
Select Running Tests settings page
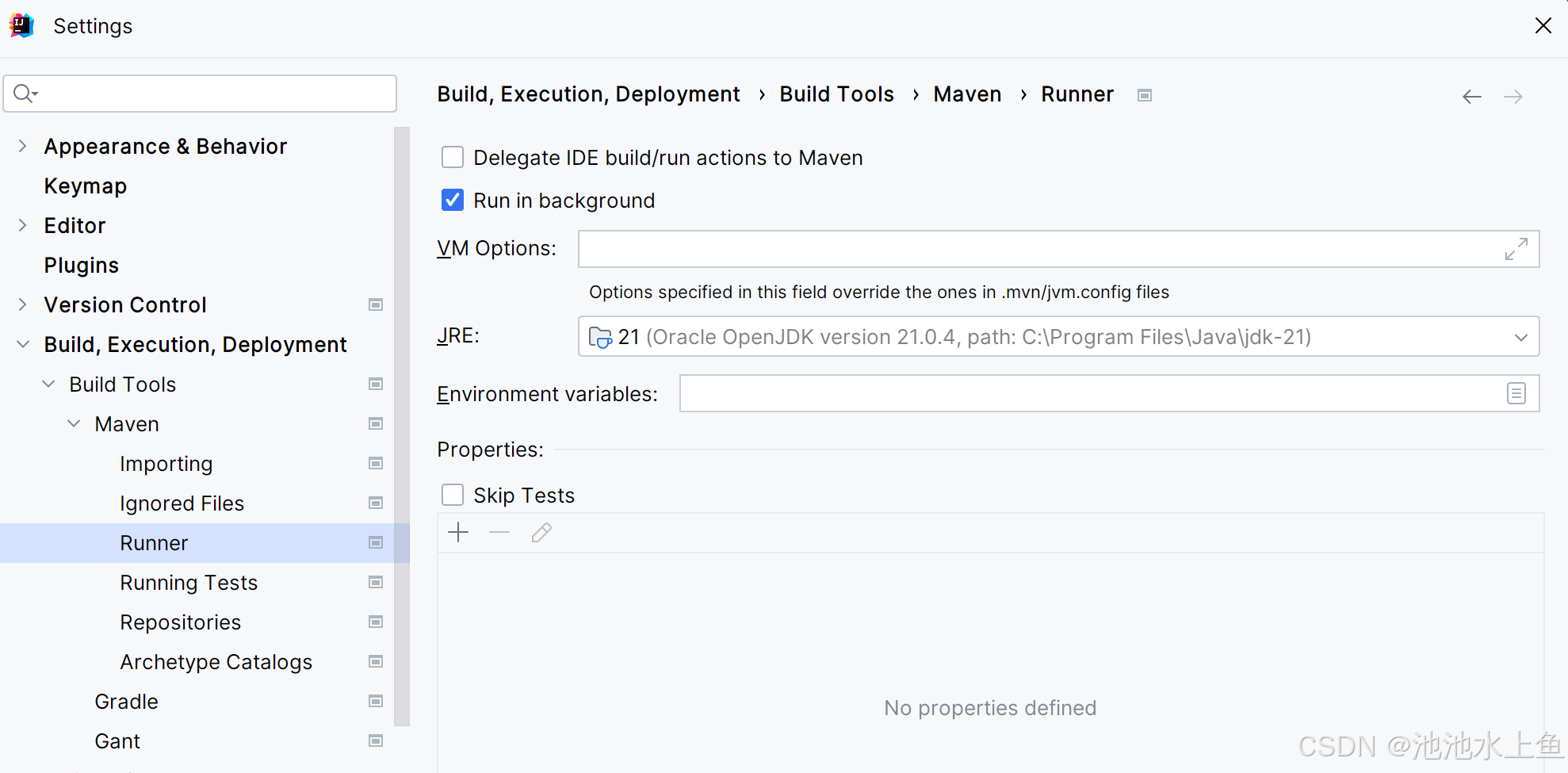[x=189, y=583]
